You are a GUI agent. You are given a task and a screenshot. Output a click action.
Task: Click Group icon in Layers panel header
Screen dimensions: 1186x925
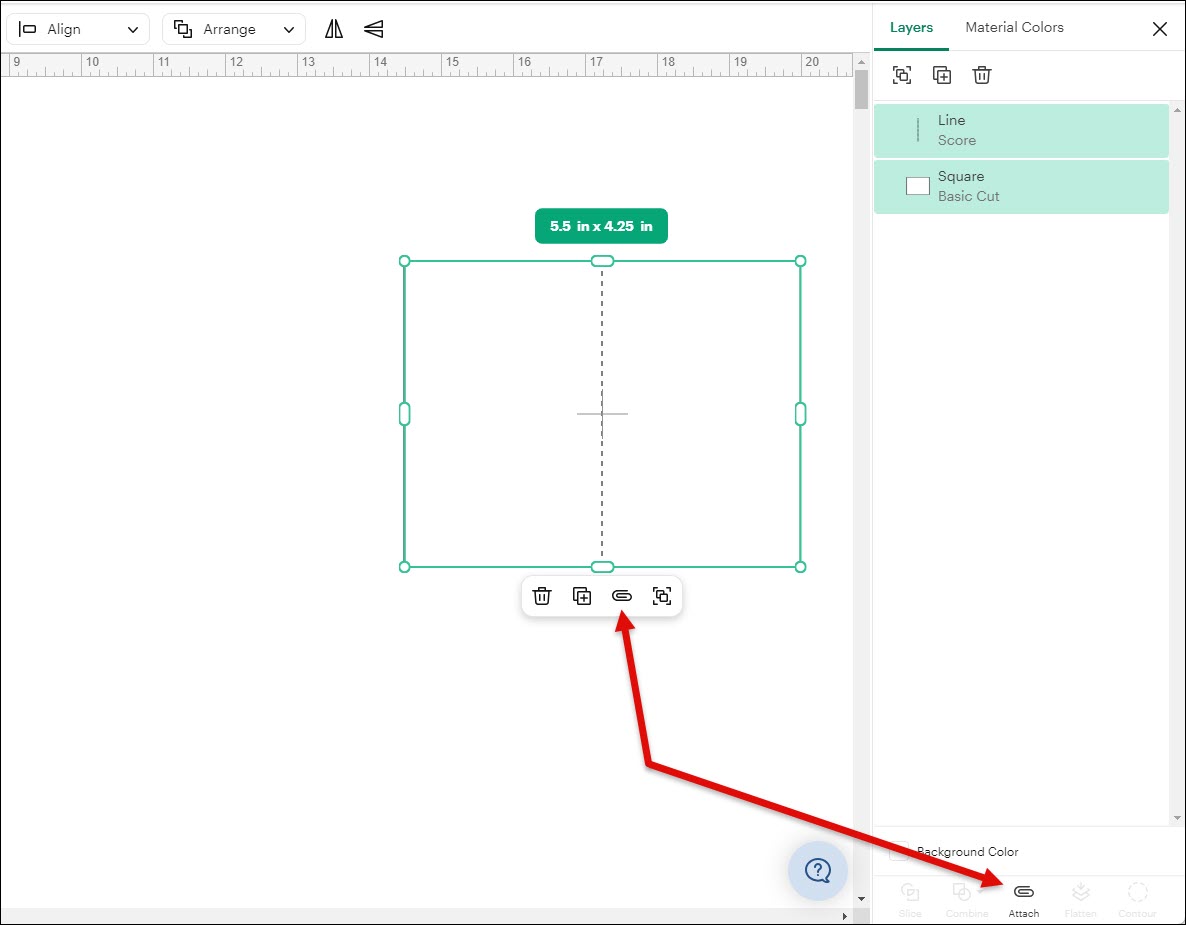(902, 75)
